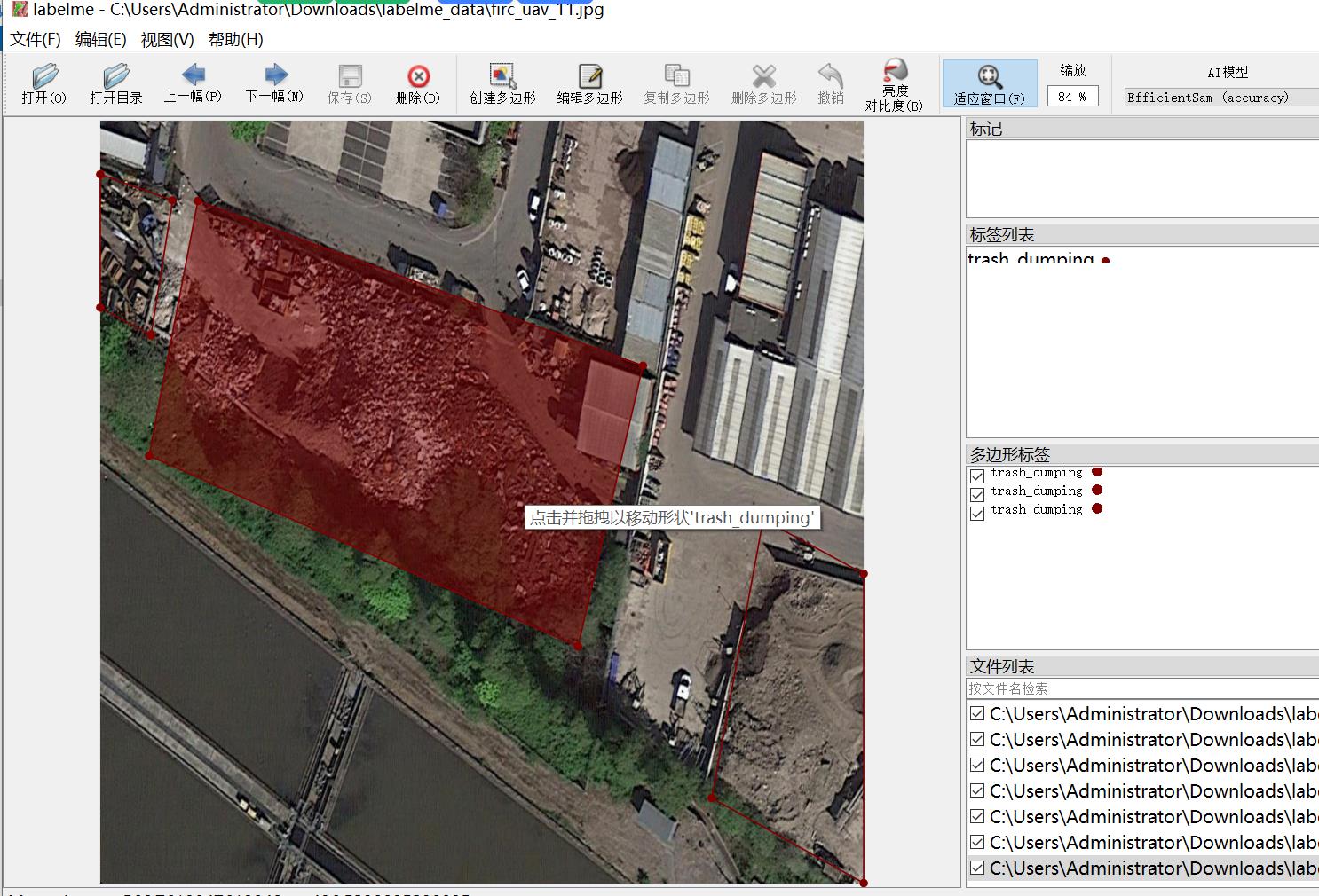Click the Open Directory (打开目录) icon
The width and height of the screenshot is (1319, 896).
click(115, 84)
